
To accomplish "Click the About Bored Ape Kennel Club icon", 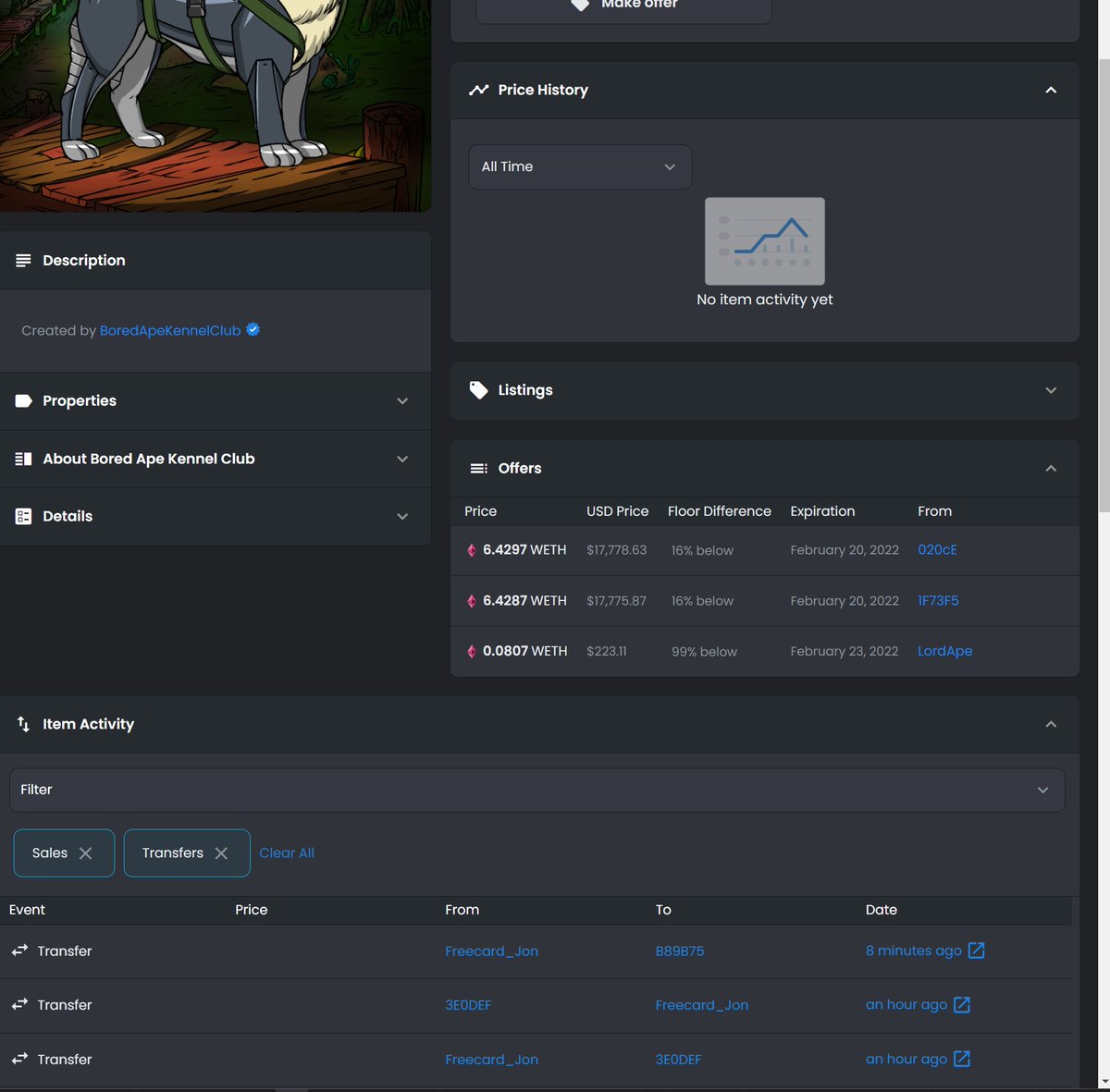I will [23, 459].
